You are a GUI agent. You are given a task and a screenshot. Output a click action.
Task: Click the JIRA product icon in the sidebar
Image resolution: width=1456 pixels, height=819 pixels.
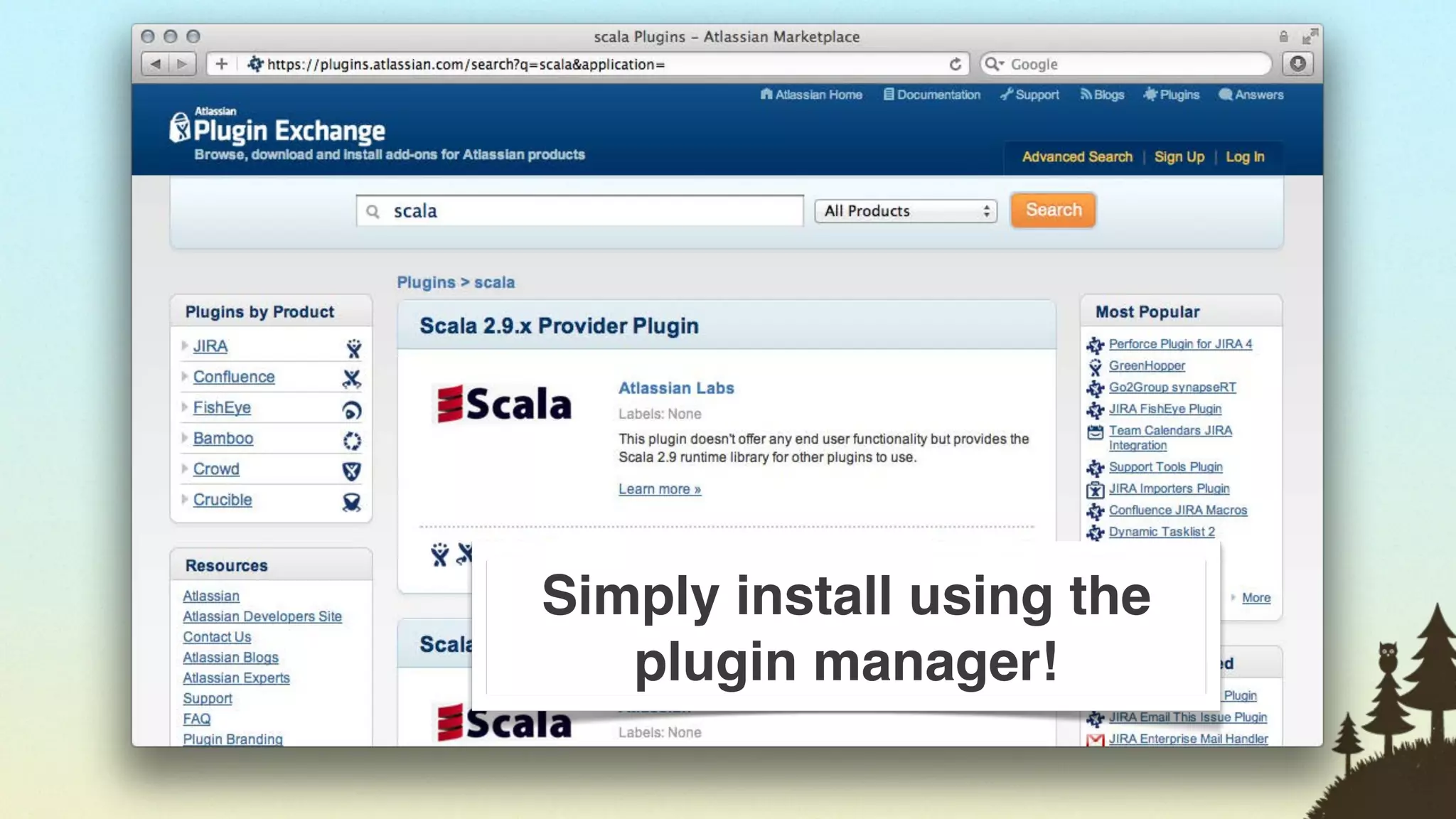(x=353, y=348)
